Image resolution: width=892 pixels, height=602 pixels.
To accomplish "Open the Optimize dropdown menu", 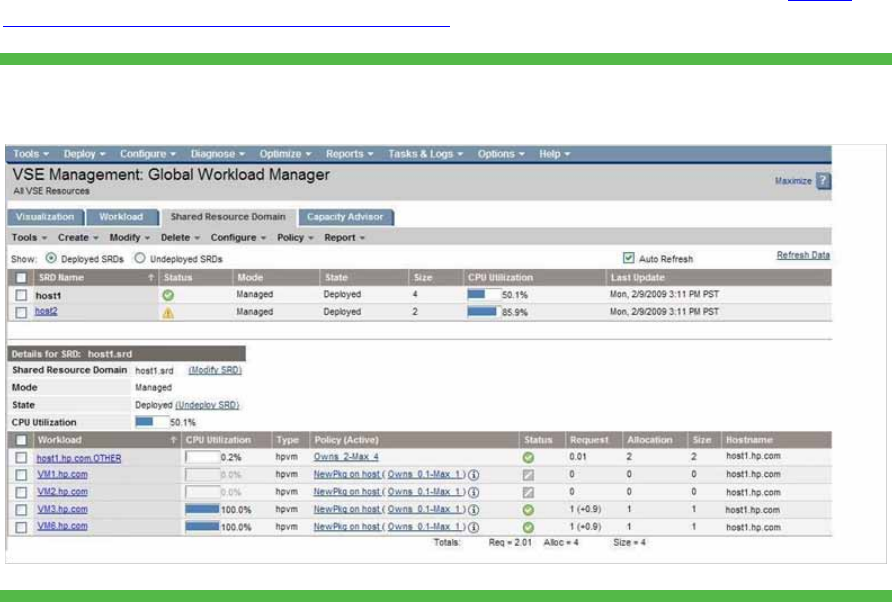I will pyautogui.click(x=285, y=154).
